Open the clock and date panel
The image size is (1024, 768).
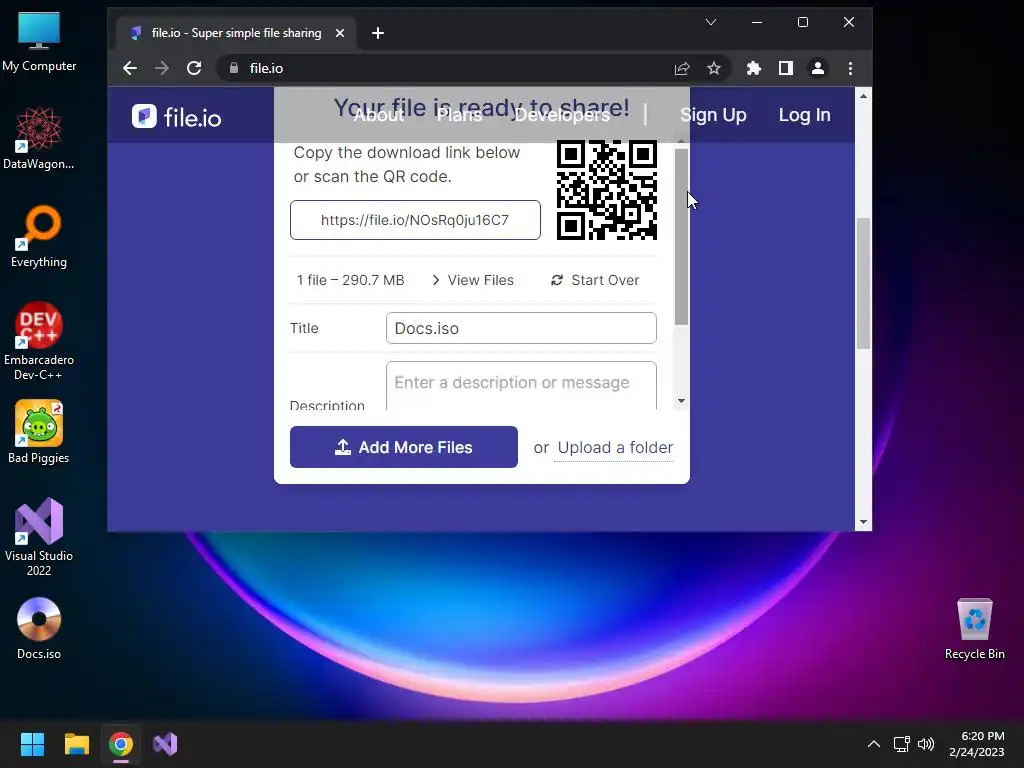tap(977, 744)
